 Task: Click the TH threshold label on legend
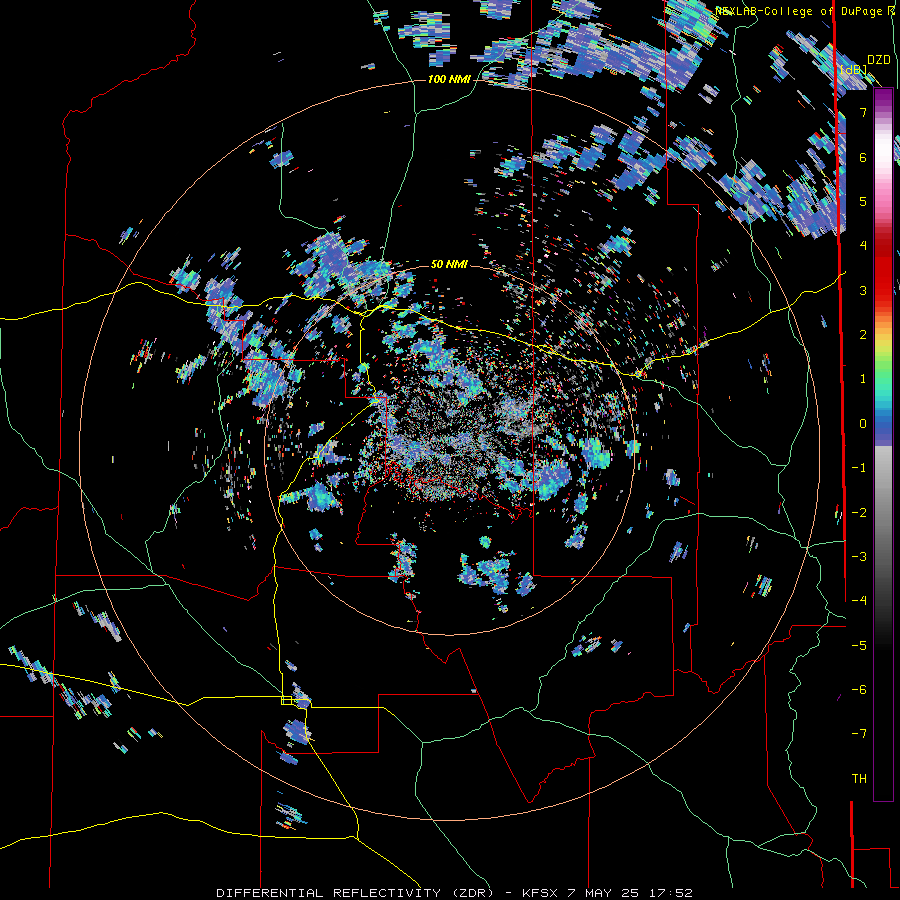[x=859, y=779]
